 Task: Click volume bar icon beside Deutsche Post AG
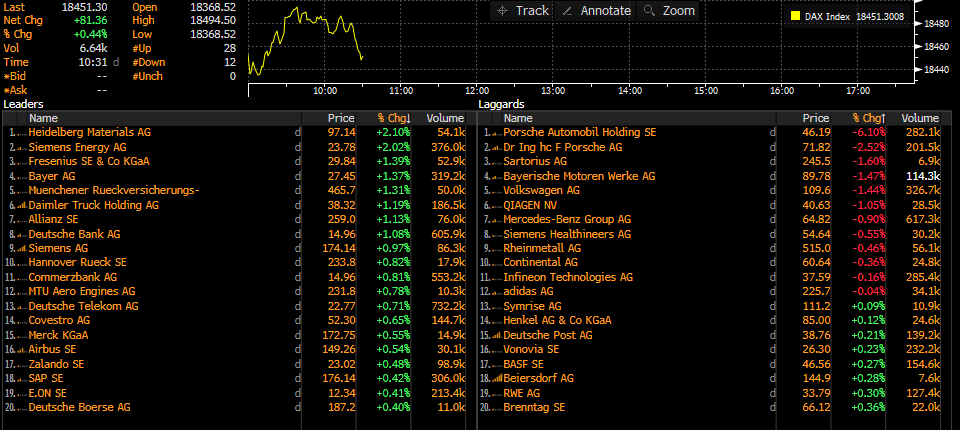coord(497,336)
